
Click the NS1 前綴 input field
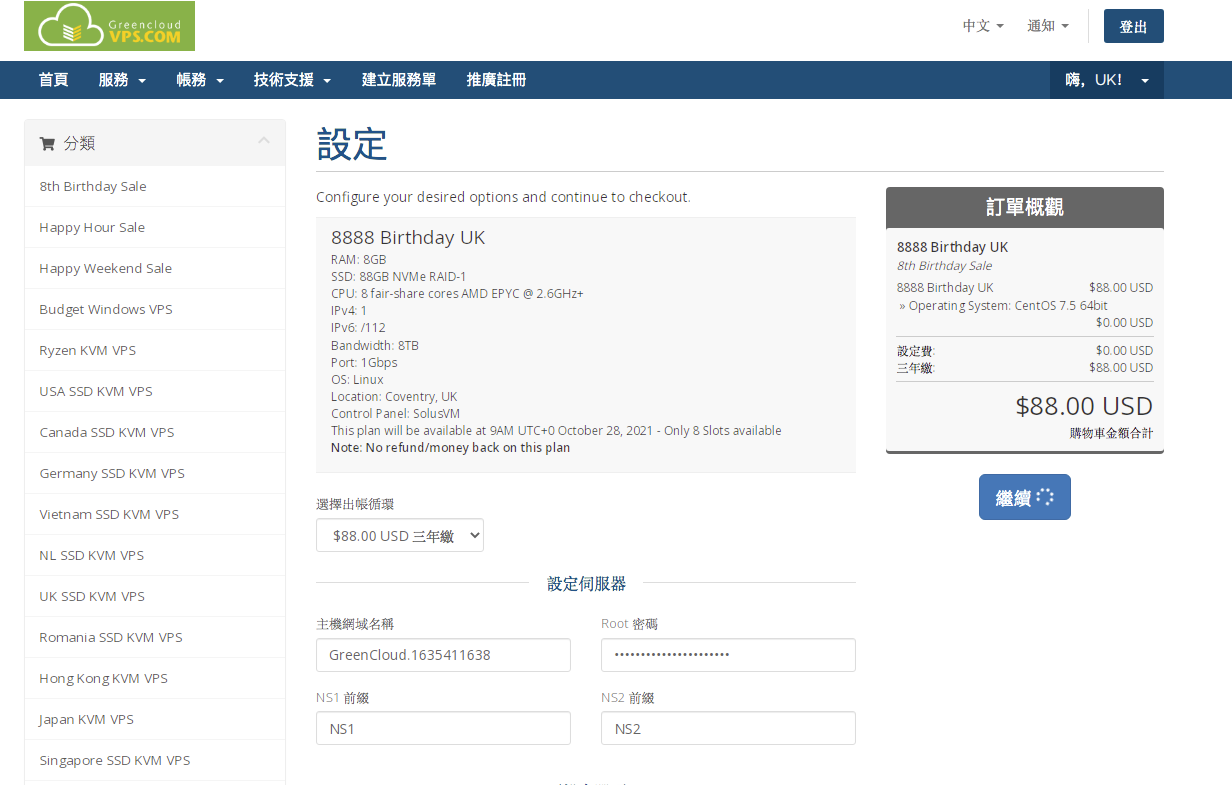tap(443, 729)
